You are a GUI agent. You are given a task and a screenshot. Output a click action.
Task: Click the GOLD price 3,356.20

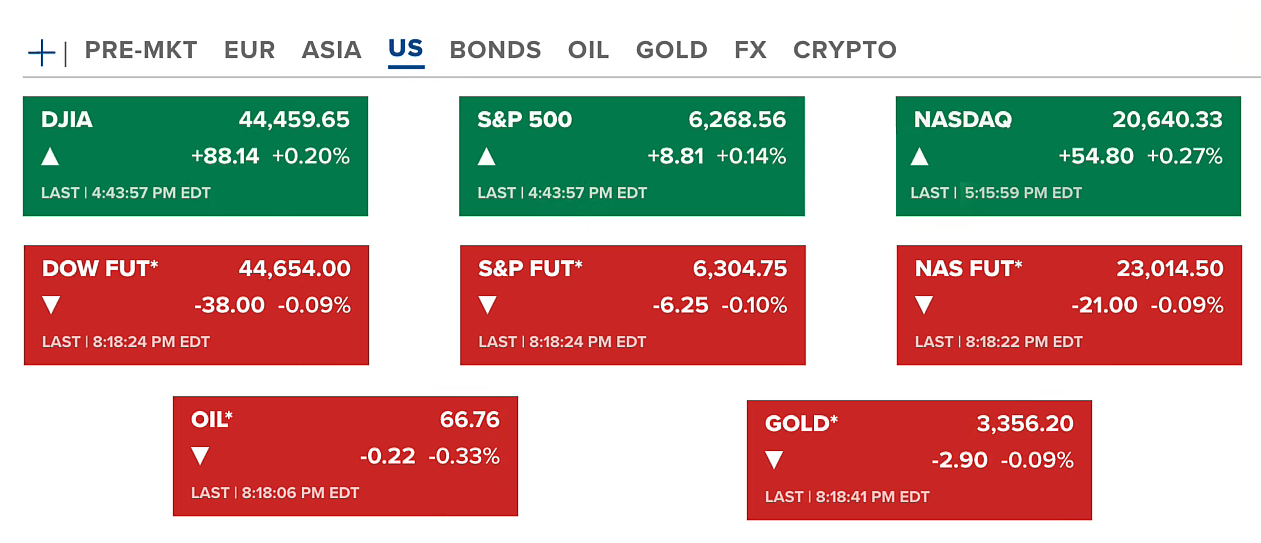click(x=1025, y=424)
